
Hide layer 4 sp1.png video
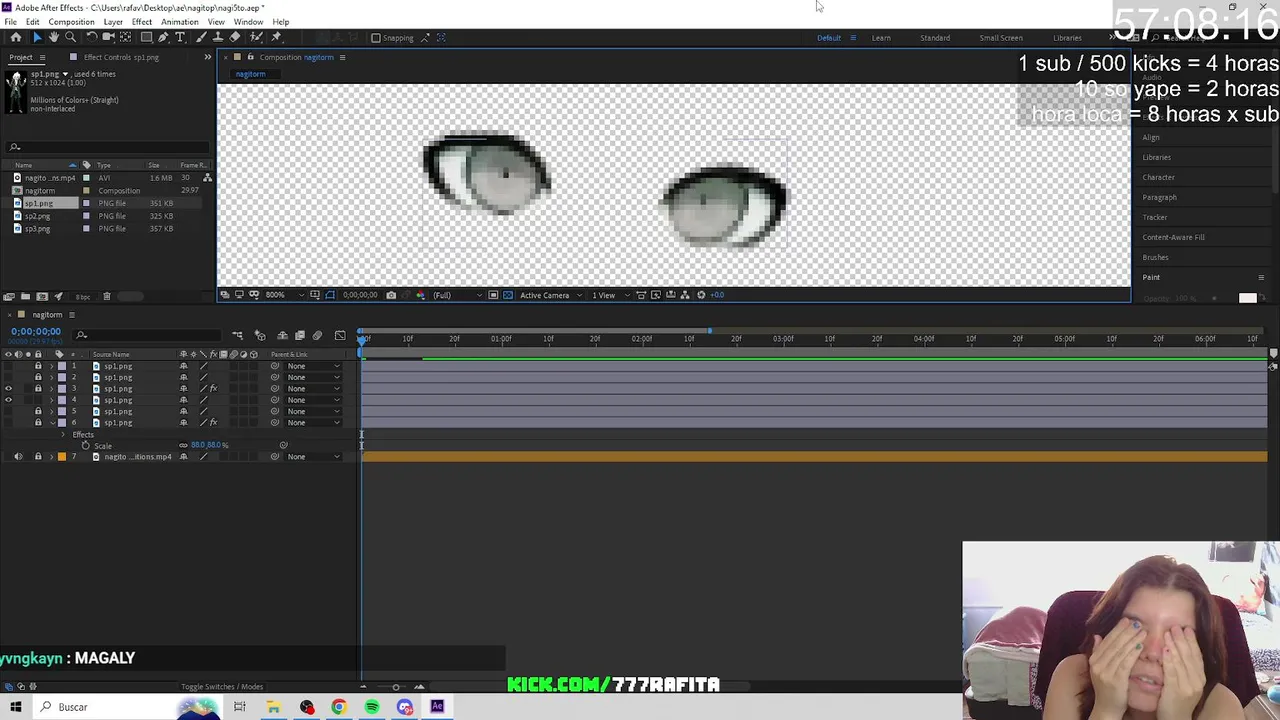click(x=8, y=400)
